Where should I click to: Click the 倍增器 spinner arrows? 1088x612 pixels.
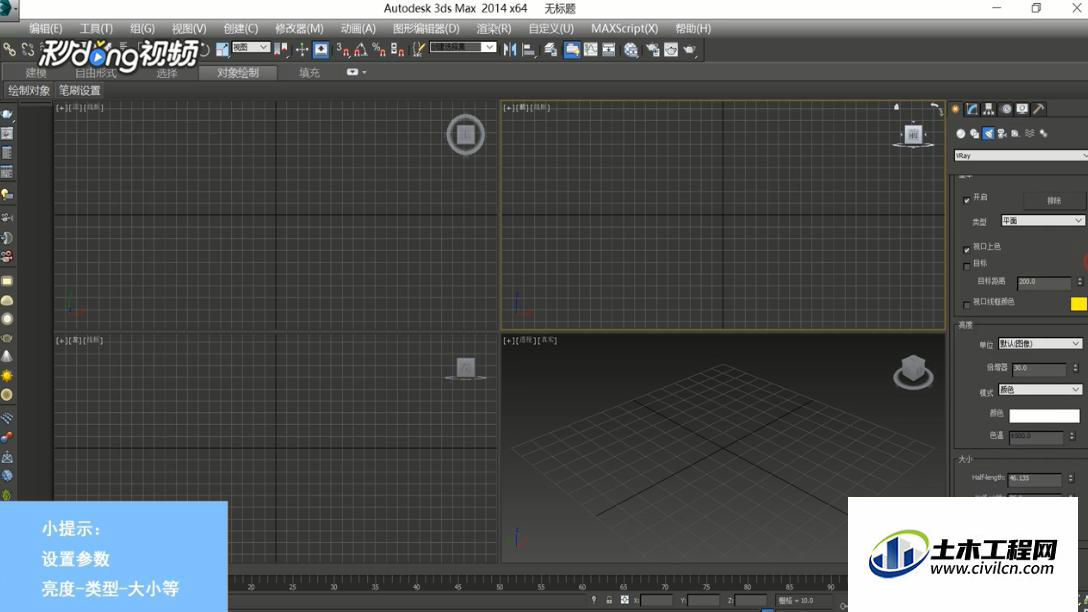(x=1076, y=368)
